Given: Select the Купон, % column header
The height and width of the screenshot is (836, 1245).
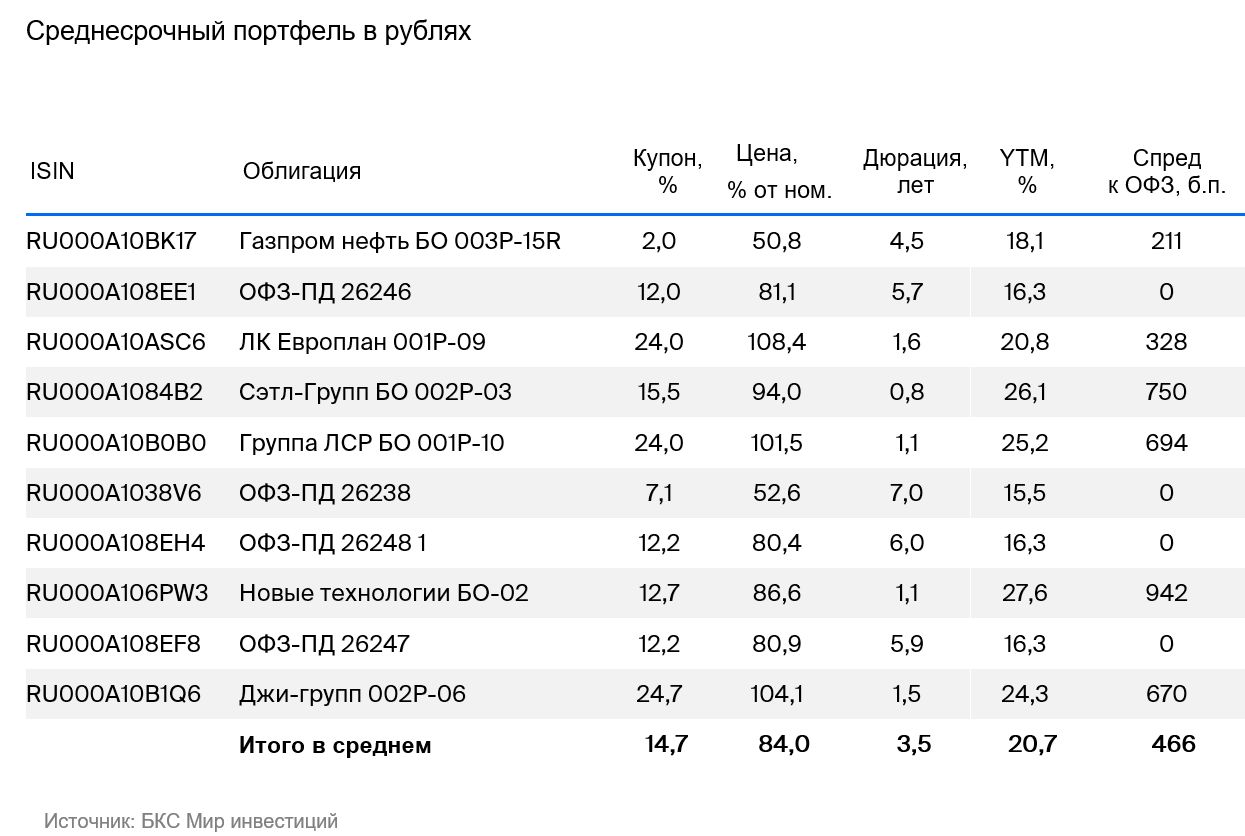Looking at the screenshot, I should click(668, 171).
